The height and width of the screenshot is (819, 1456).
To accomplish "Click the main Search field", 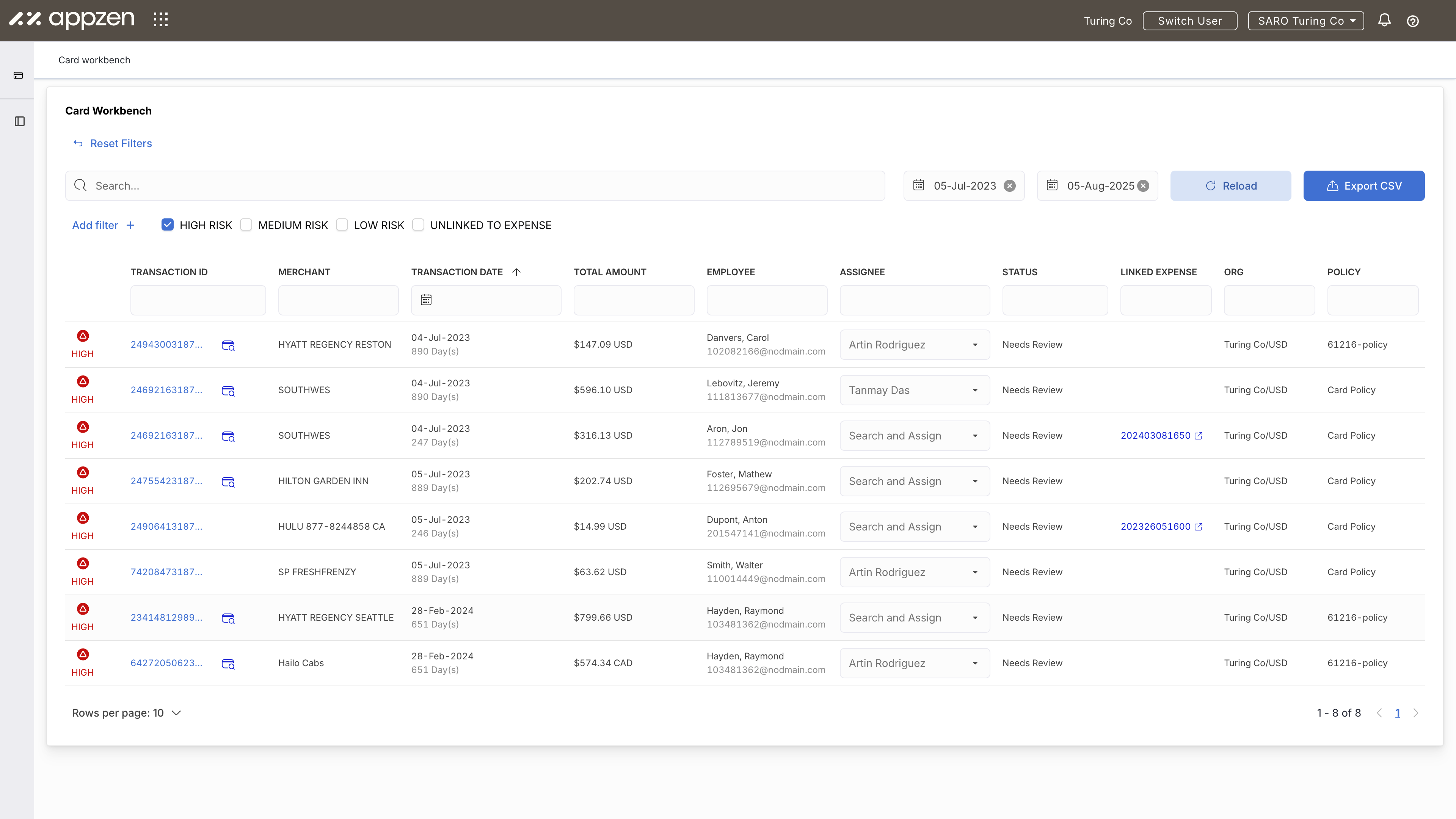I will 475,186.
